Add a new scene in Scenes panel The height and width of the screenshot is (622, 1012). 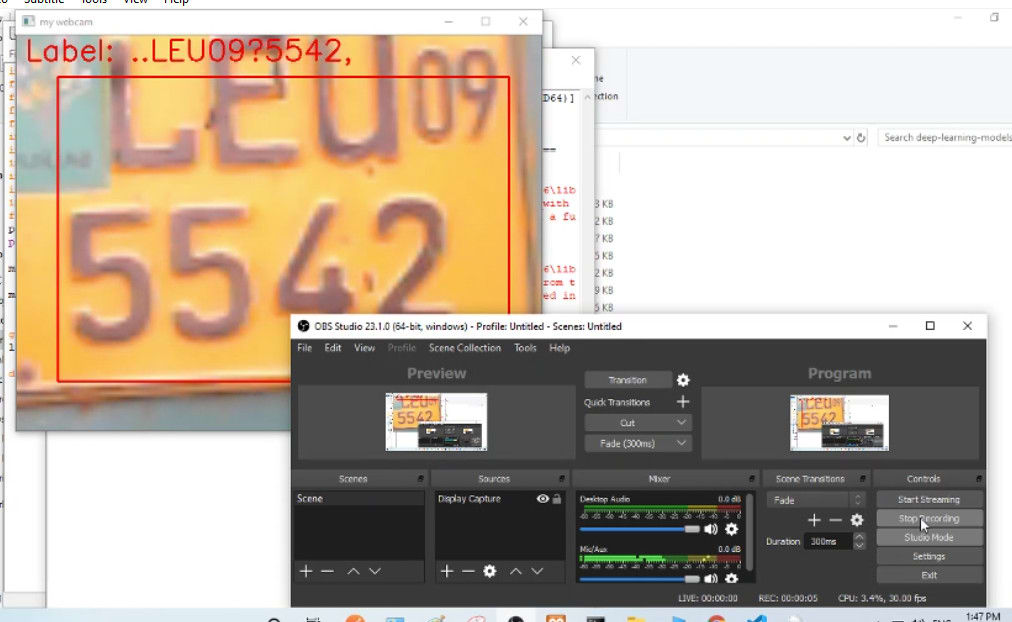pos(306,571)
